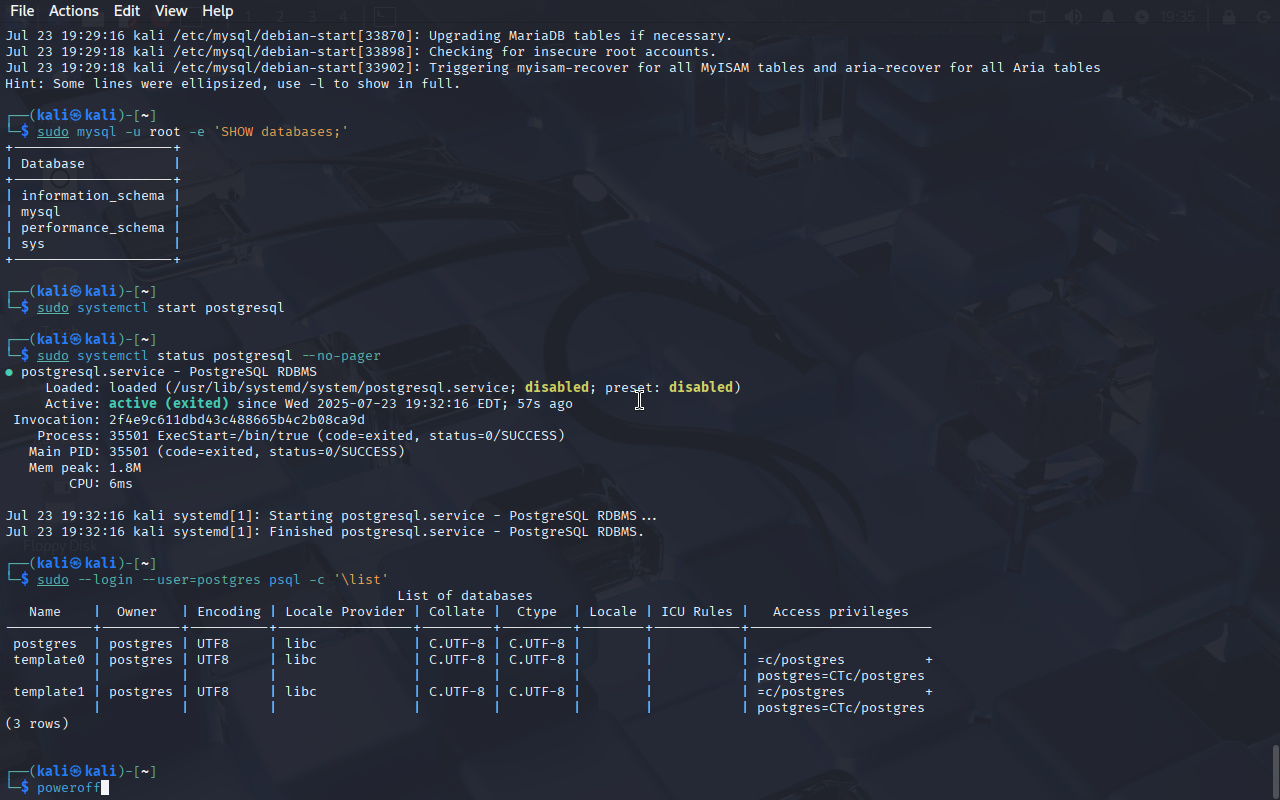Click the '(3 rows)' summary text

pos(37,724)
